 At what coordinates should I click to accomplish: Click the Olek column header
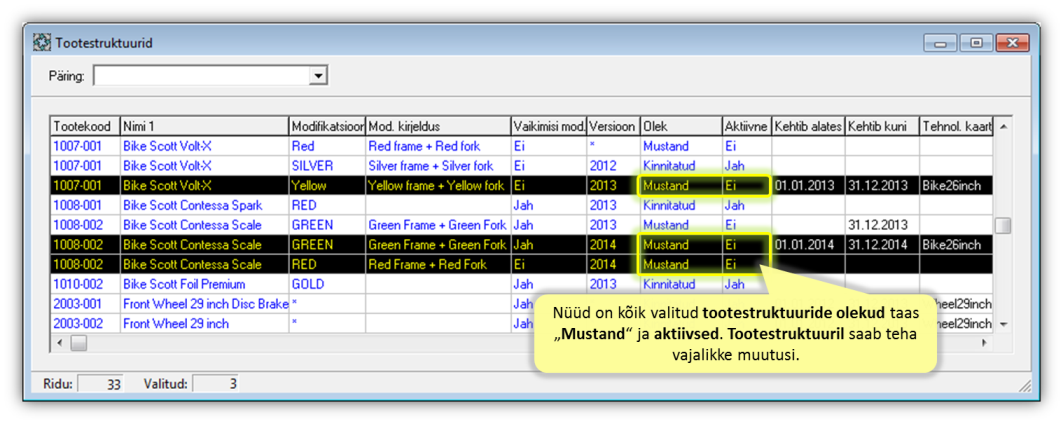tap(681, 127)
